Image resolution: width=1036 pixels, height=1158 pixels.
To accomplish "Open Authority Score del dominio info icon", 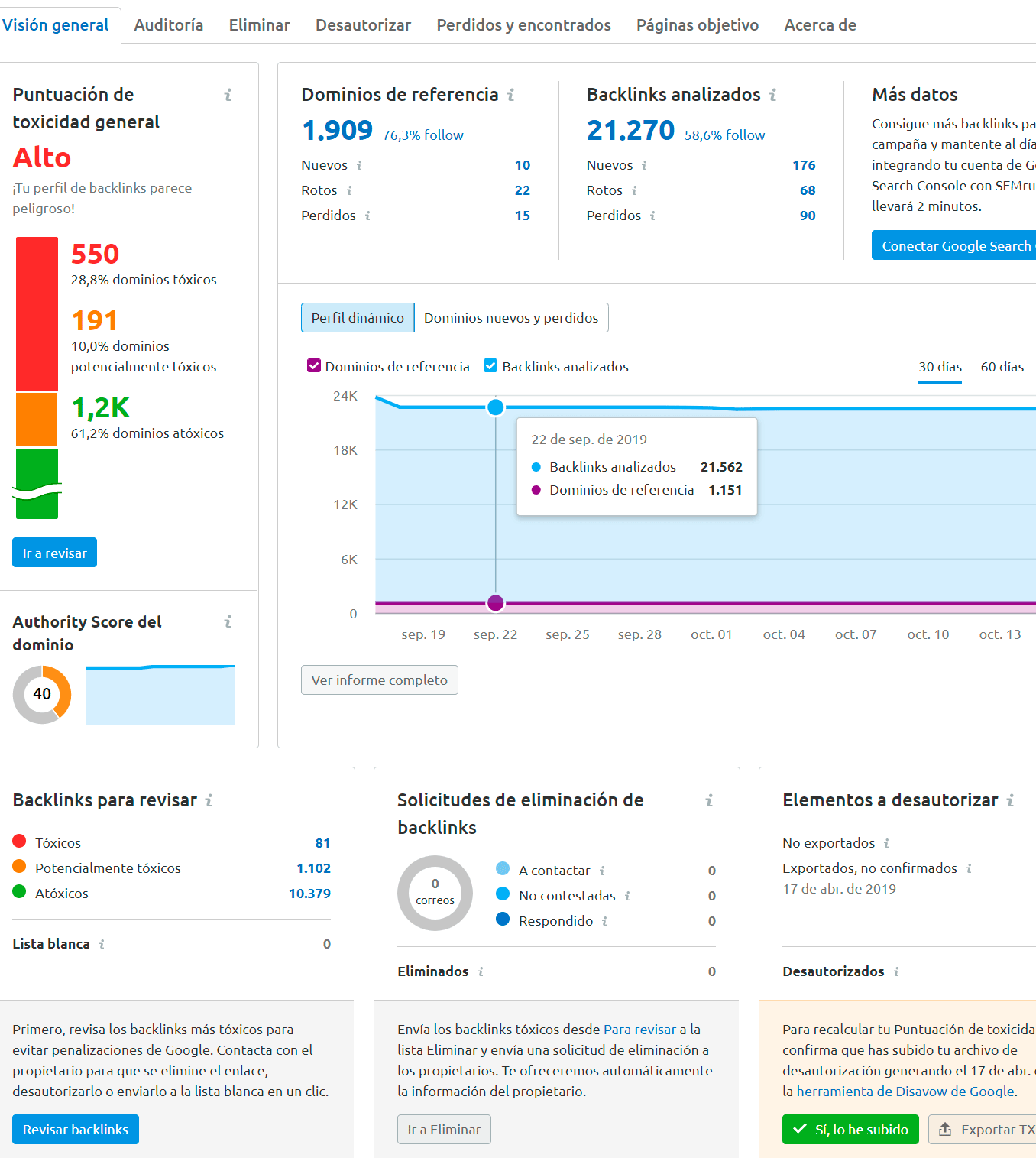I will [227, 623].
